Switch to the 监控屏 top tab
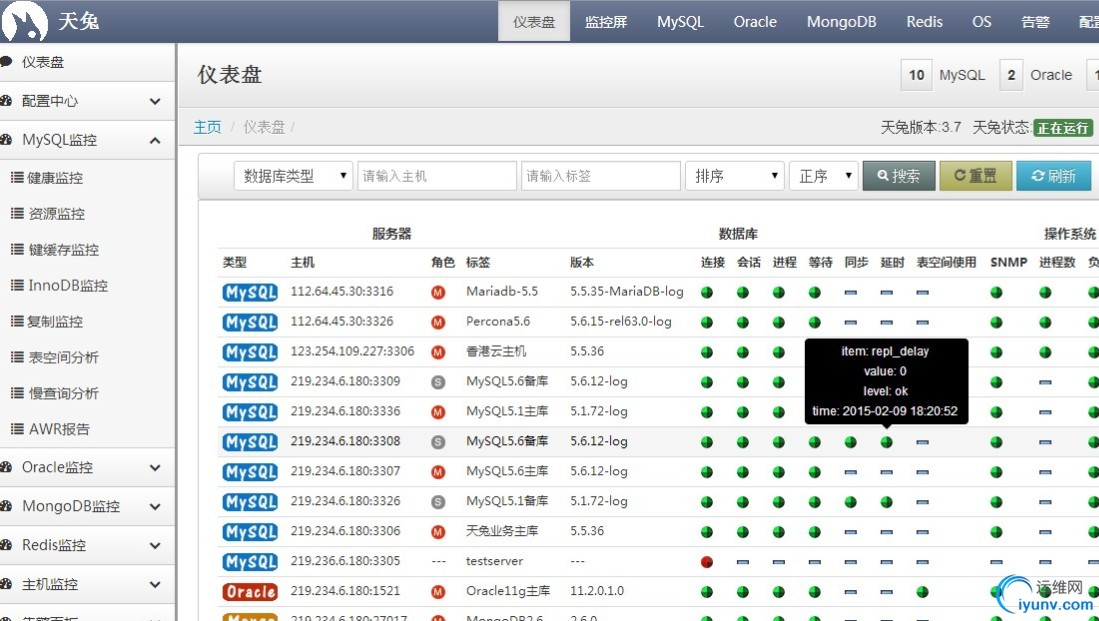Image resolution: width=1099 pixels, height=621 pixels. click(x=606, y=21)
